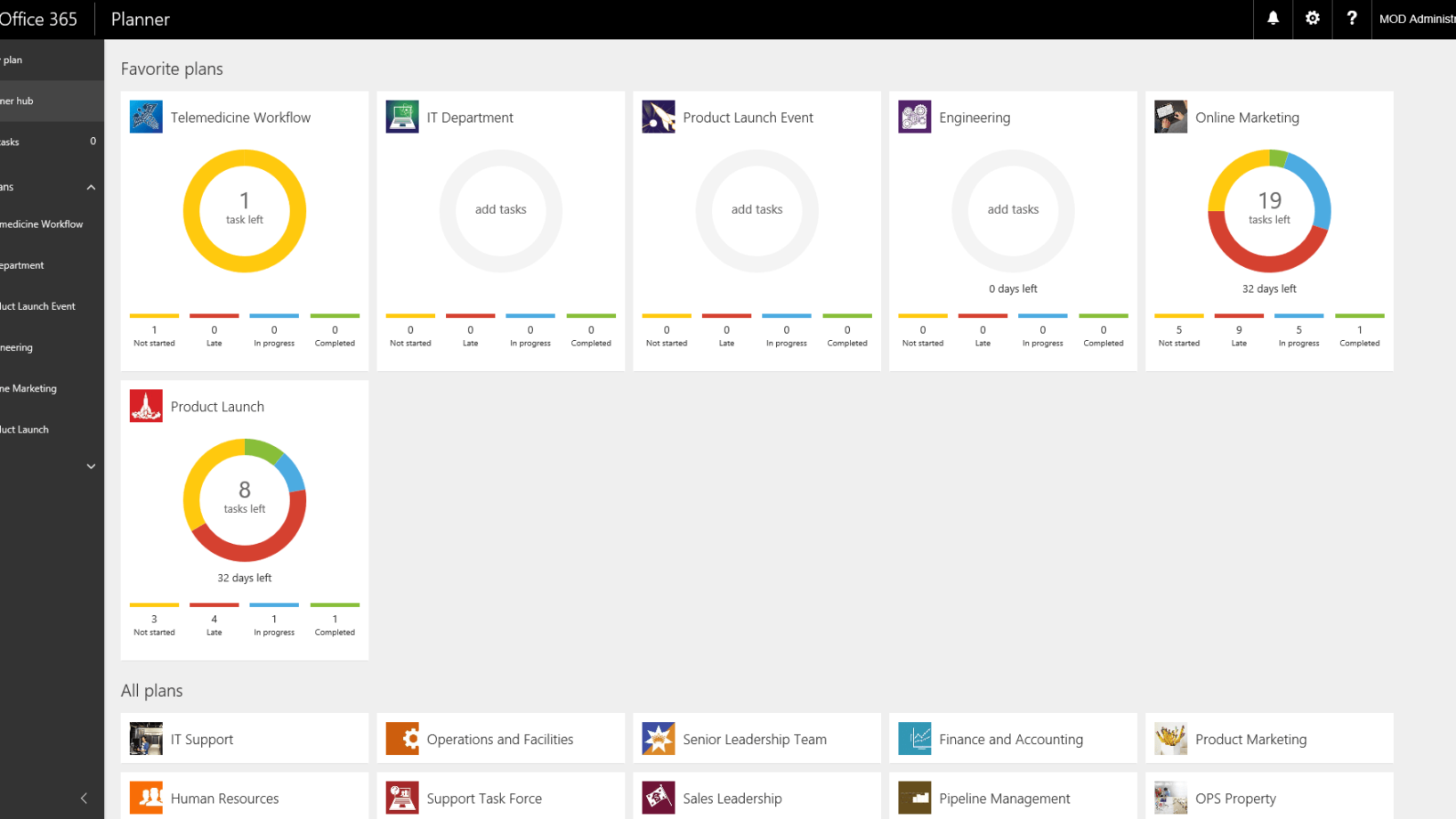
Task: Open the Telemedicine Workflow plan title
Action: coord(240,118)
